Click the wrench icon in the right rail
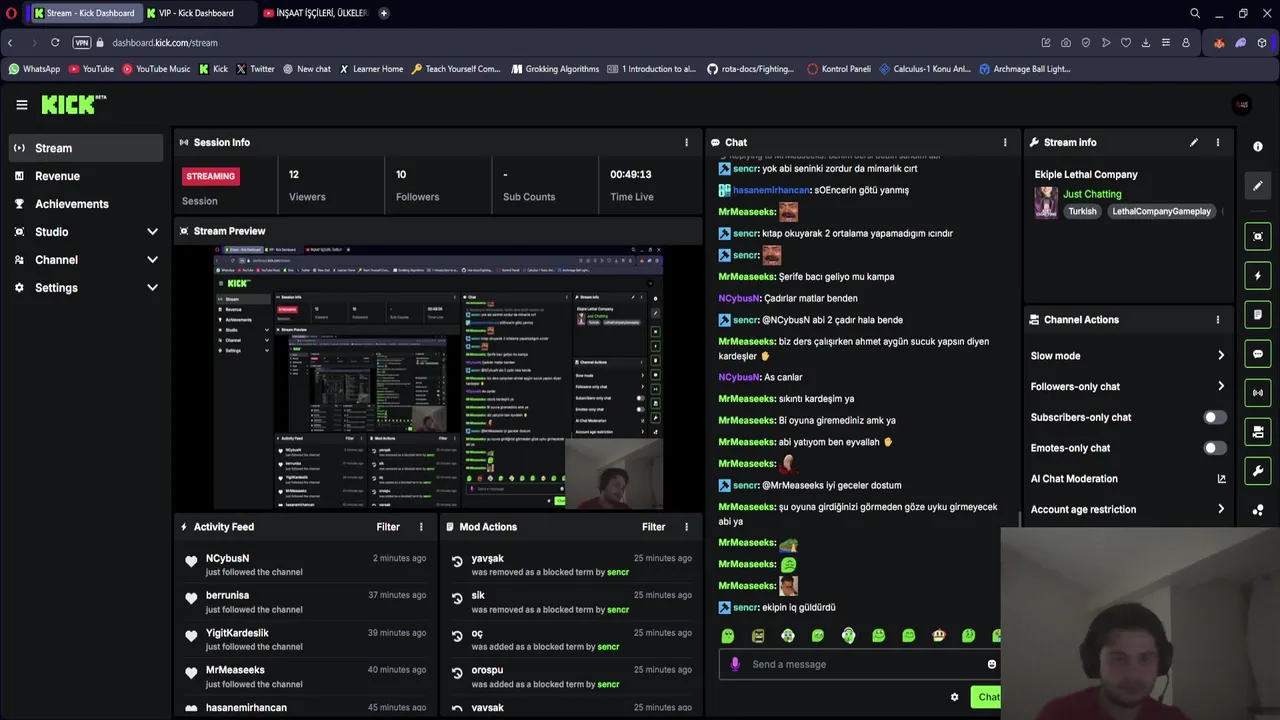The image size is (1280, 720). coord(1258,471)
